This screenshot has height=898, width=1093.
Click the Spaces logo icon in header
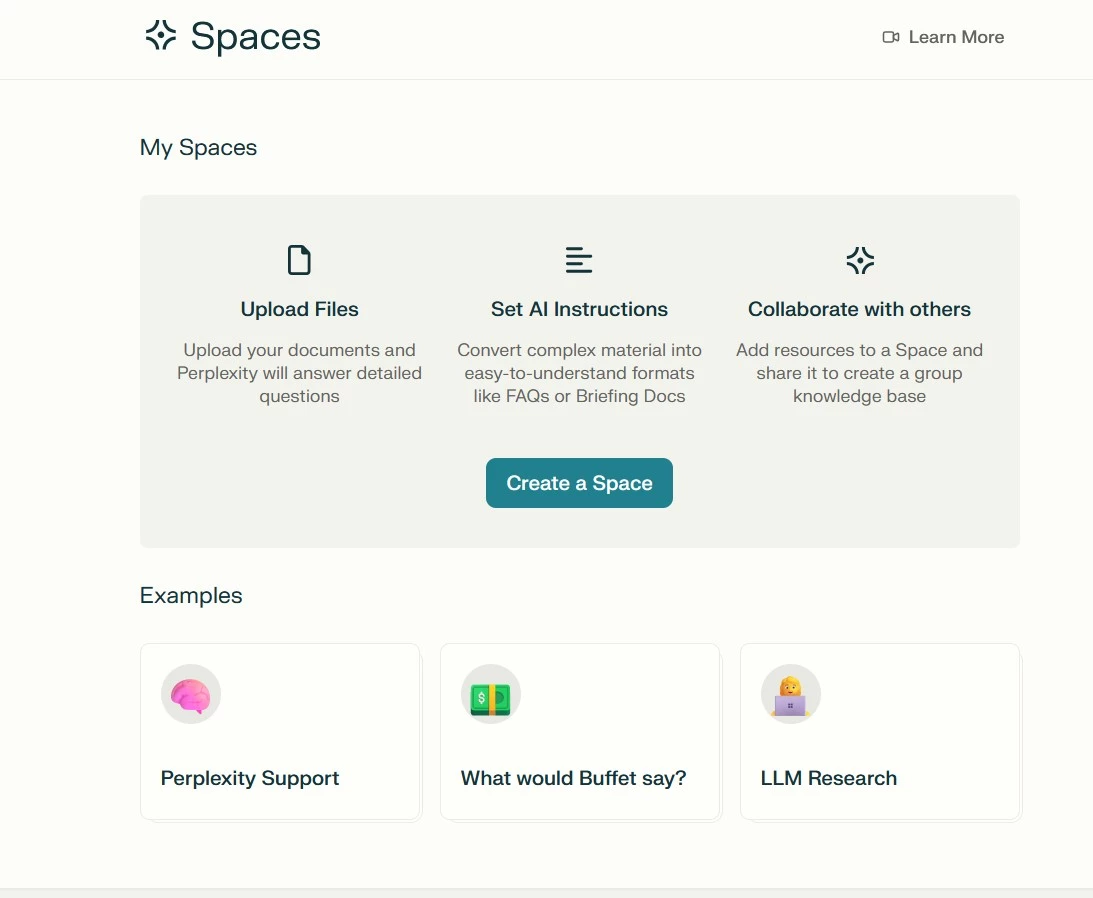coord(160,36)
